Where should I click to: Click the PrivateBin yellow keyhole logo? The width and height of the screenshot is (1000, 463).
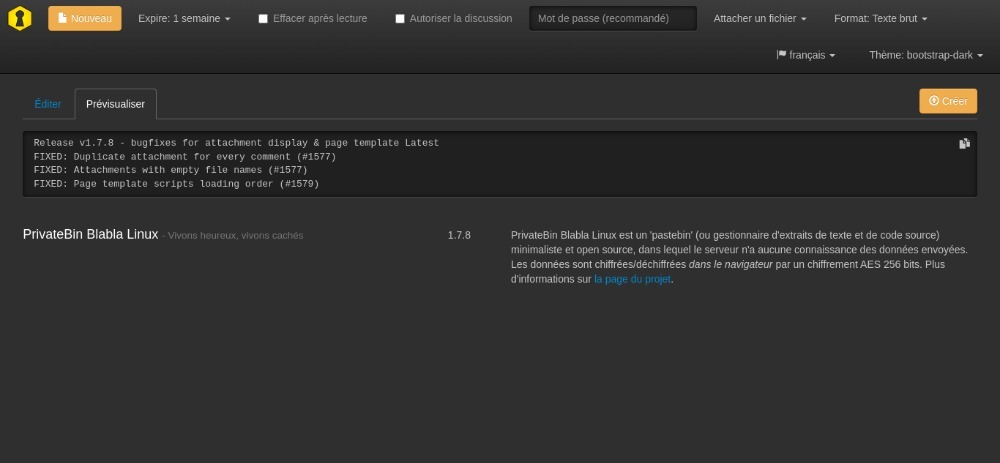(20, 19)
